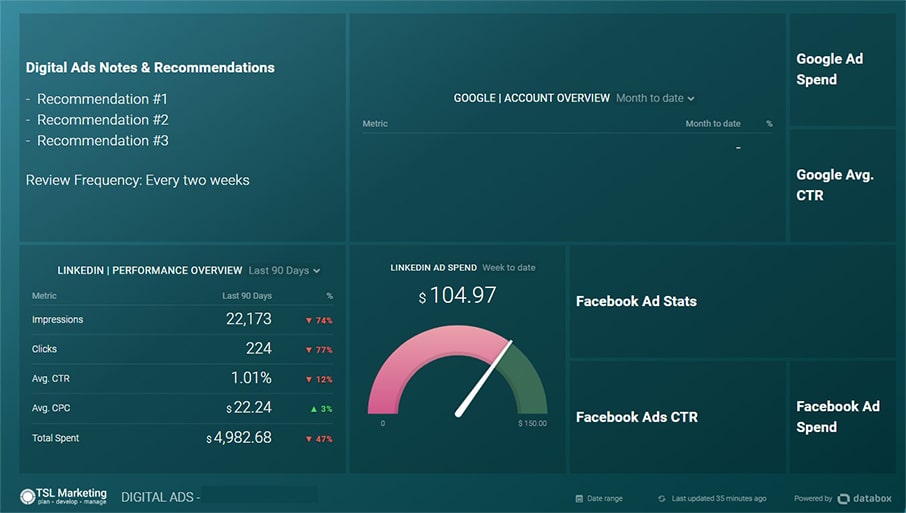Screen dimensions: 906x513
Task: Click the Avg. CTR value 1.01%
Action: pyautogui.click(x=251, y=378)
